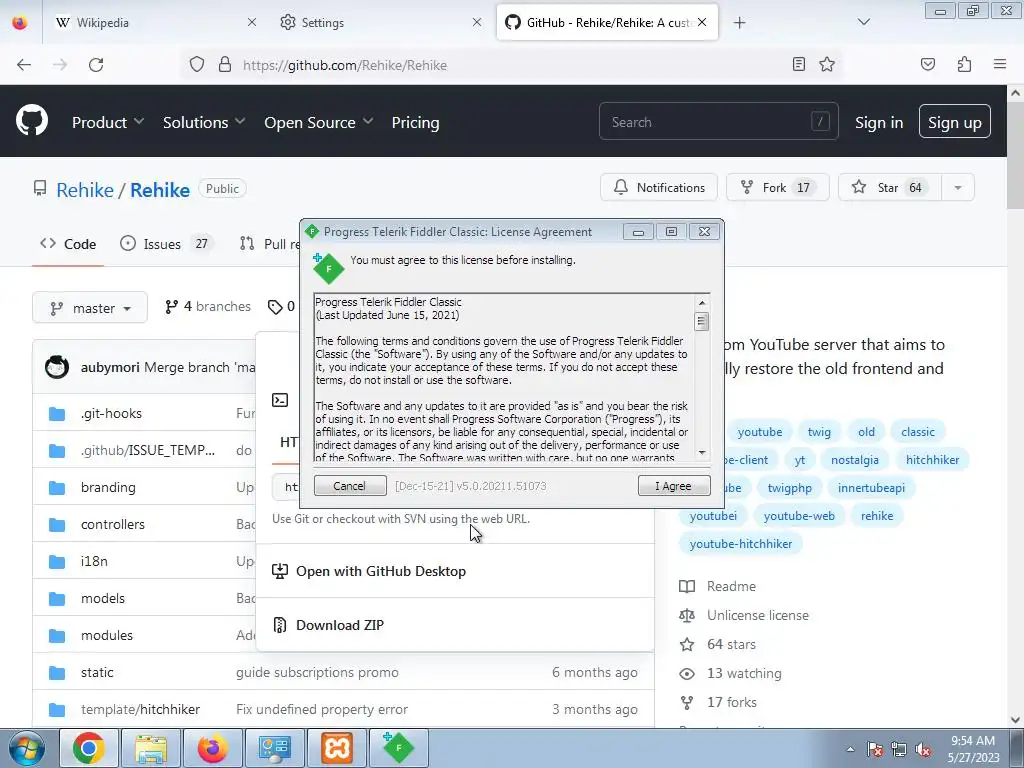The image size is (1024, 768).
Task: Open the controllers folder
Action: pos(112,524)
